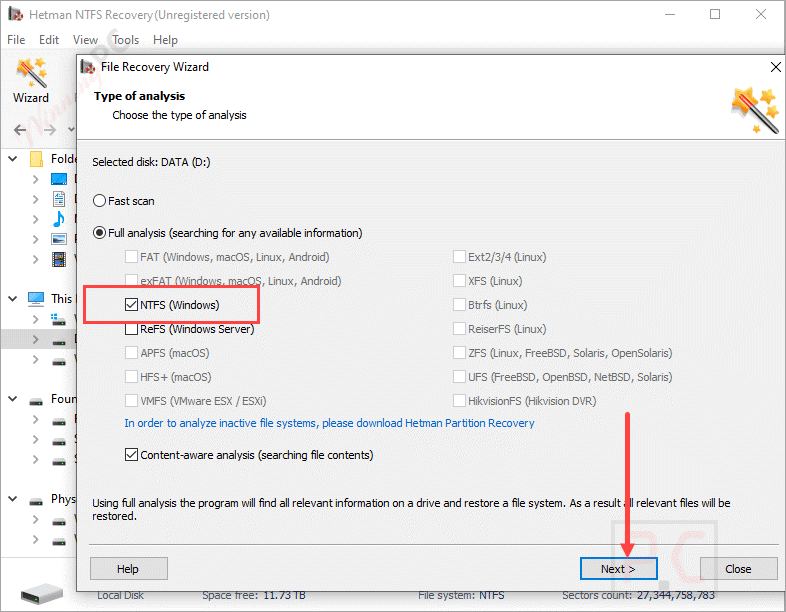
Task: Collapse the Physical disks tree node
Action: click(x=13, y=499)
